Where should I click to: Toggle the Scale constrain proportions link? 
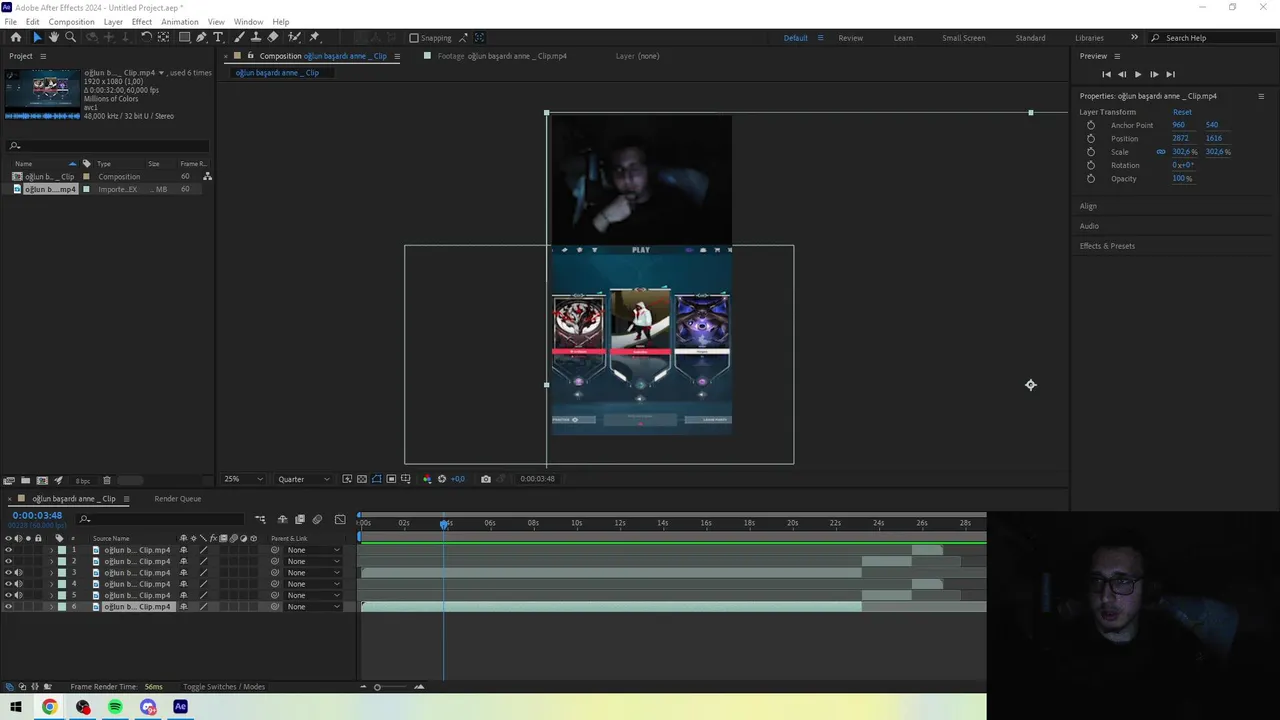point(1161,152)
